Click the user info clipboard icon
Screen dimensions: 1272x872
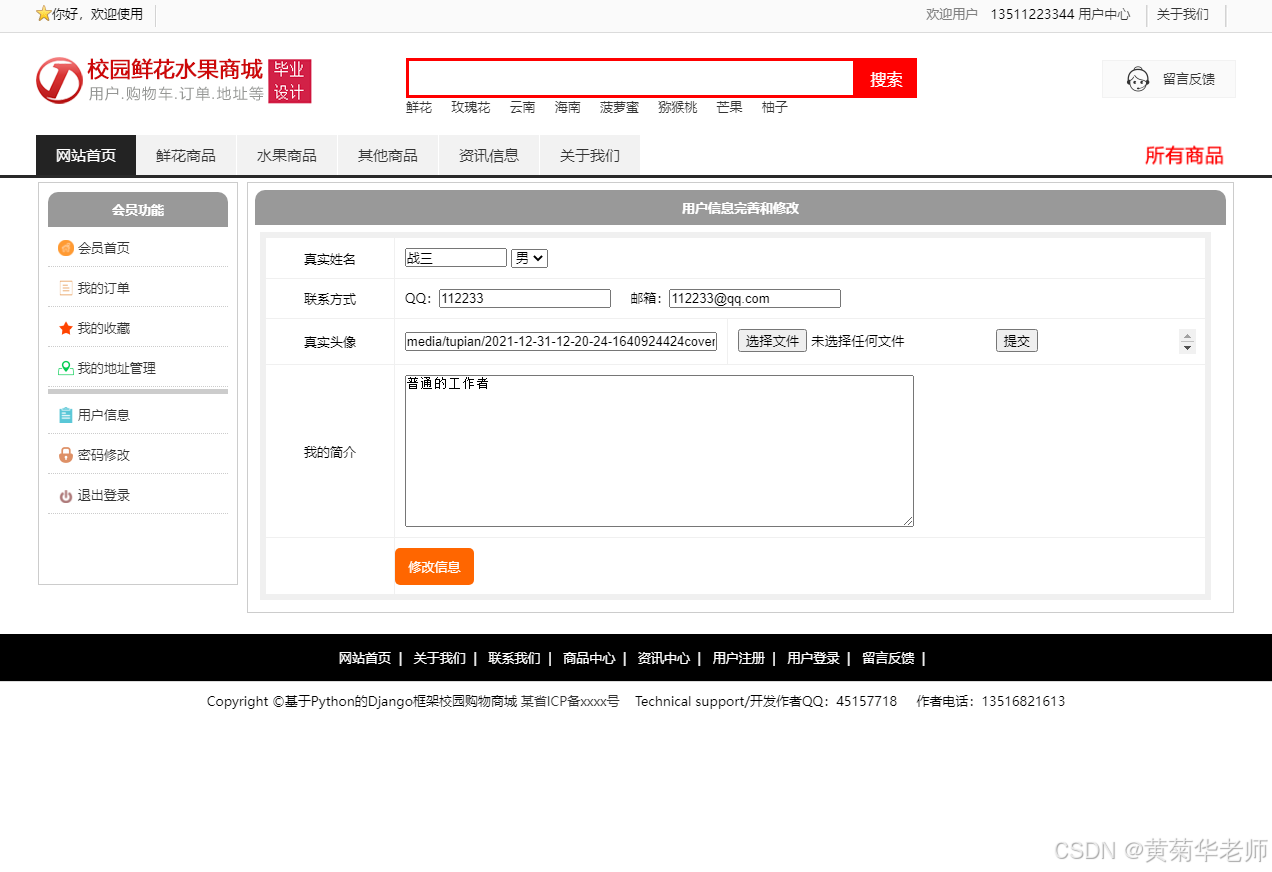point(66,415)
